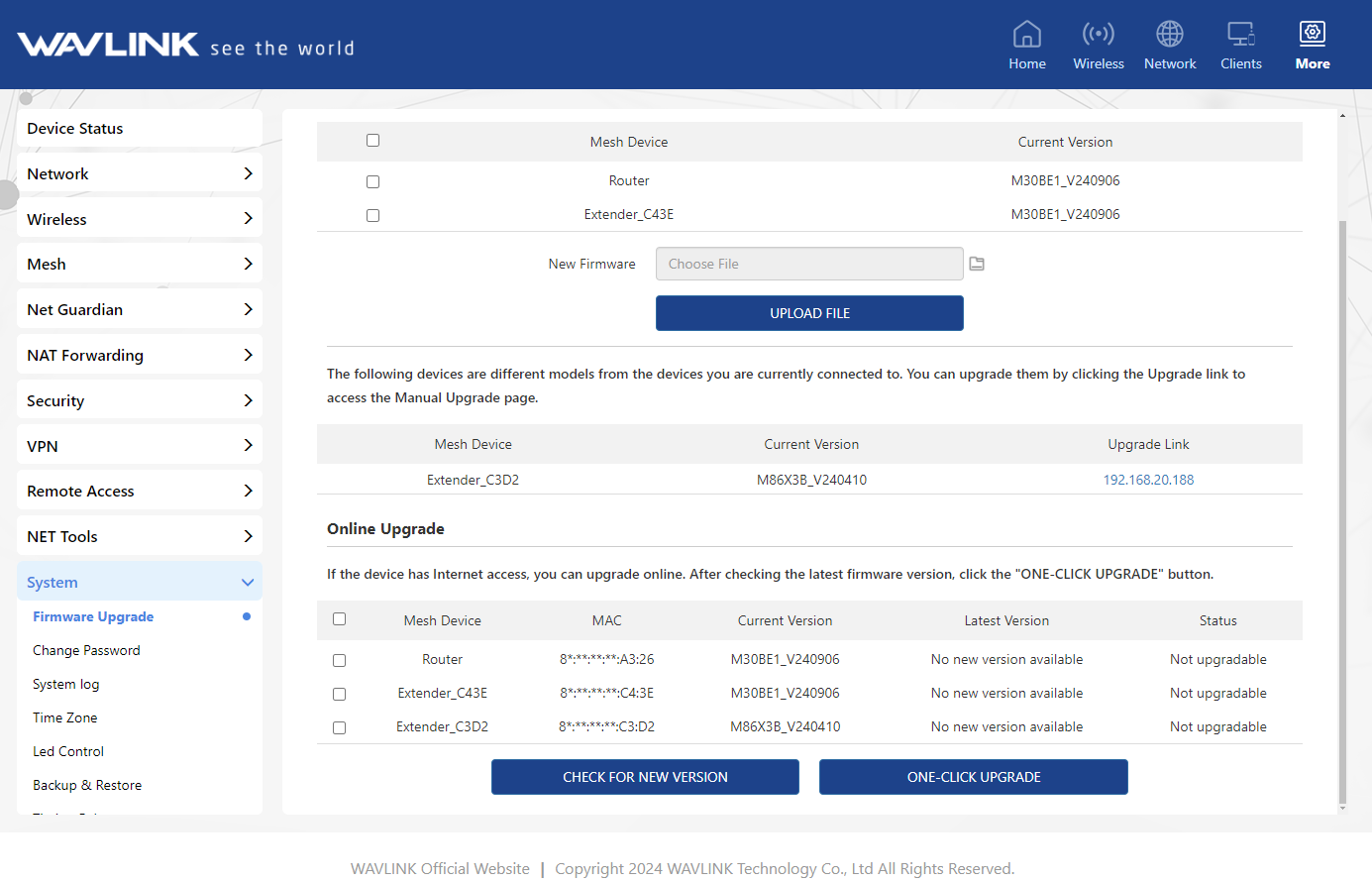This screenshot has width=1372, height=882.
Task: Open the Clients devices icon in header
Action: pos(1240,35)
